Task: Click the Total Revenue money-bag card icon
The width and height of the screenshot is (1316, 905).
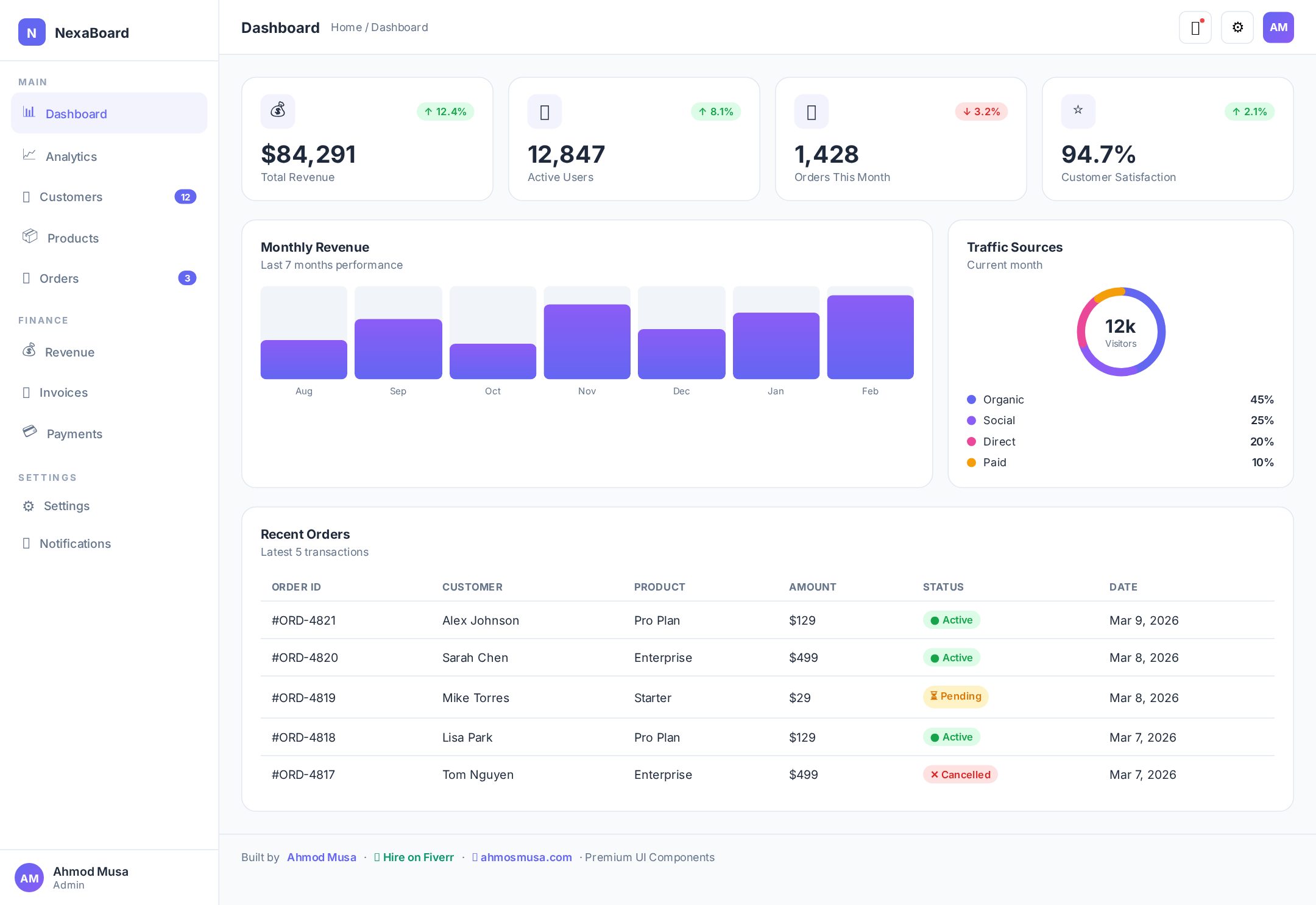Action: click(x=278, y=112)
